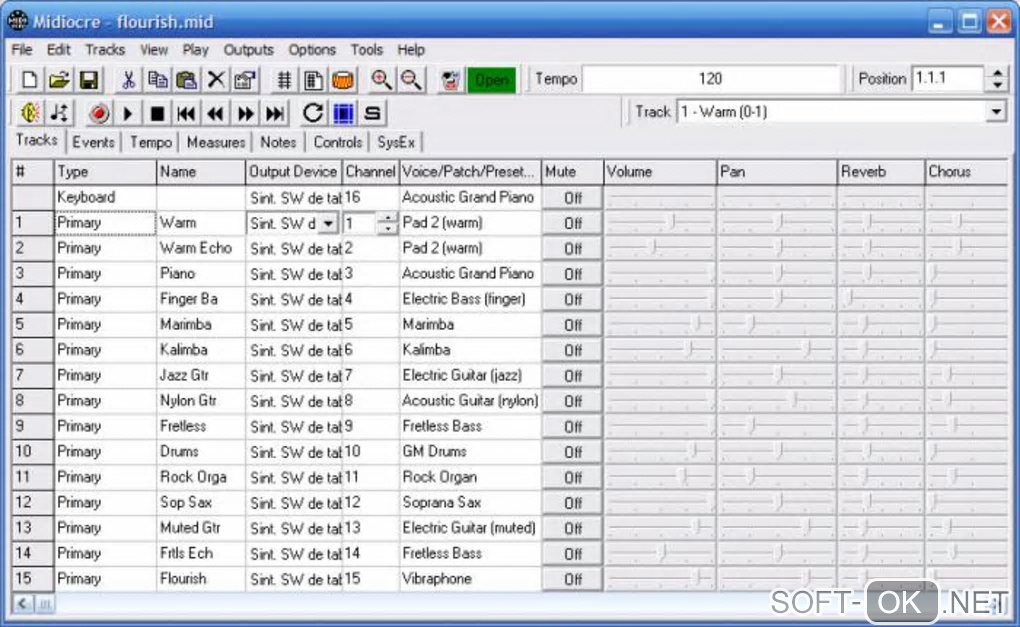Screen dimensions: 1020x627
Task: Click the Tempo value field showing 120
Action: [710, 79]
